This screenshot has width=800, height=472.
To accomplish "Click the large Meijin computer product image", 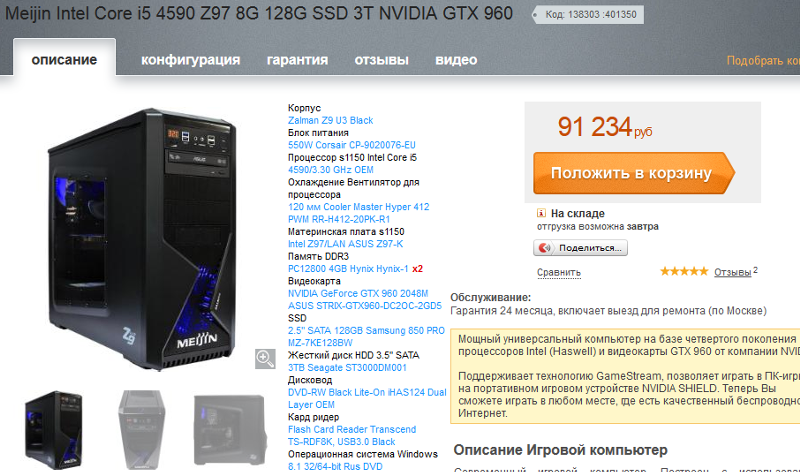I will tap(143, 239).
